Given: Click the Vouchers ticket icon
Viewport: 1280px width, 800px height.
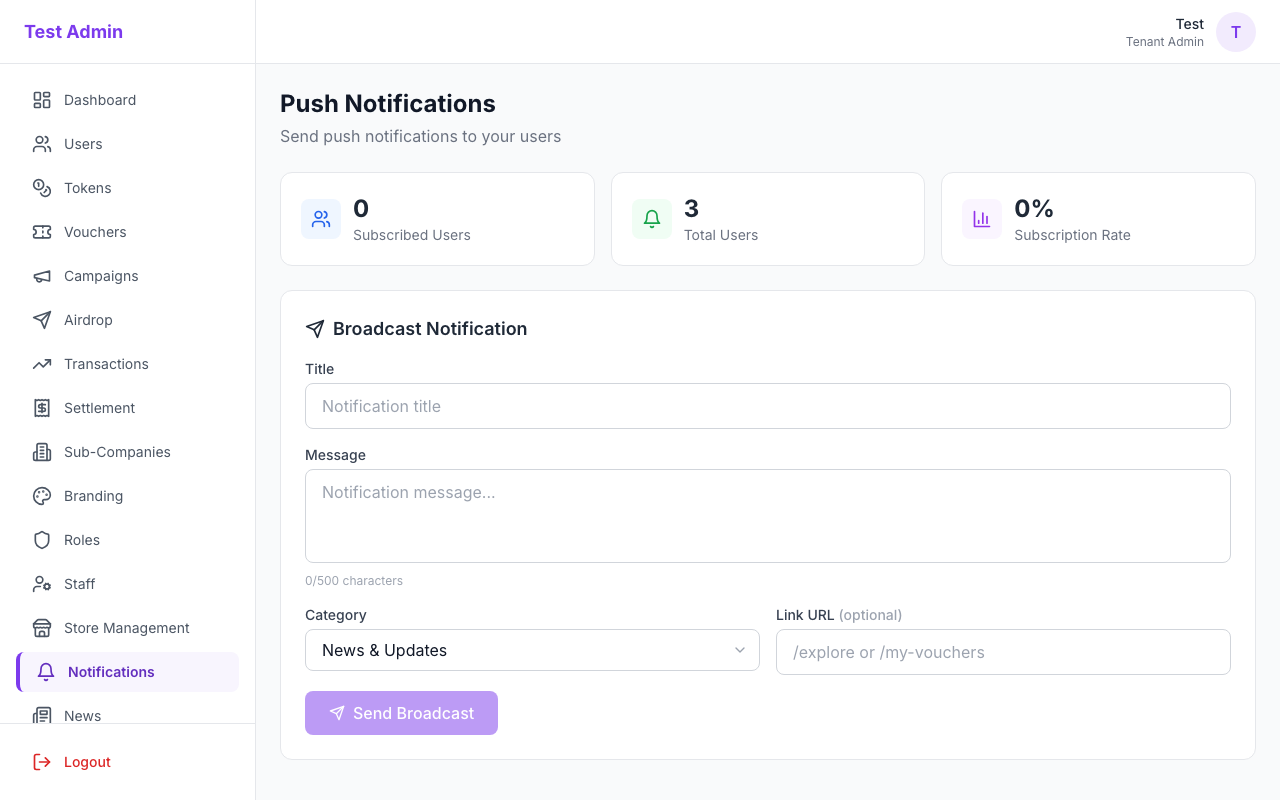Looking at the screenshot, I should pos(41,232).
